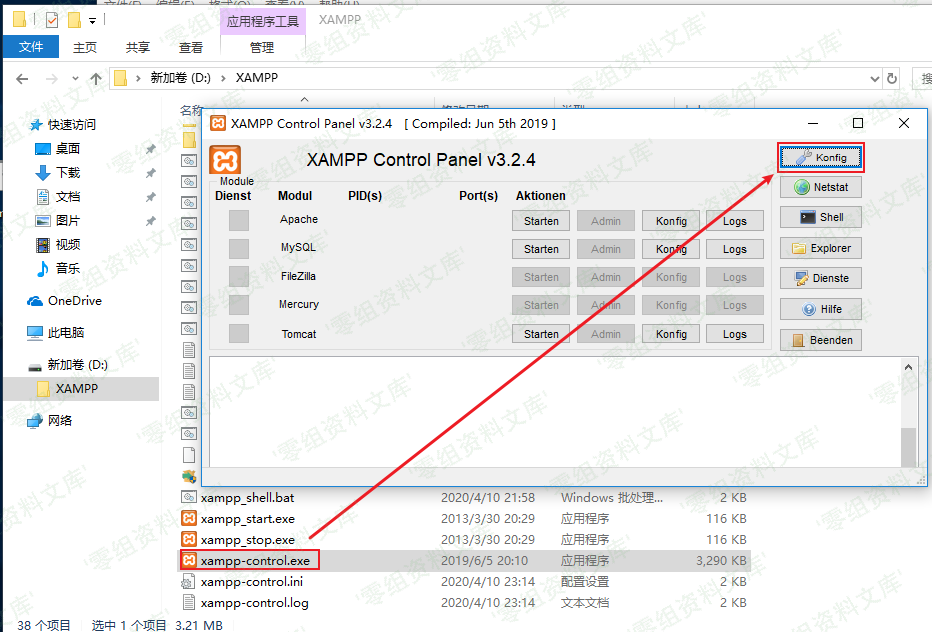
Task: Start the MySQL module
Action: click(x=541, y=249)
